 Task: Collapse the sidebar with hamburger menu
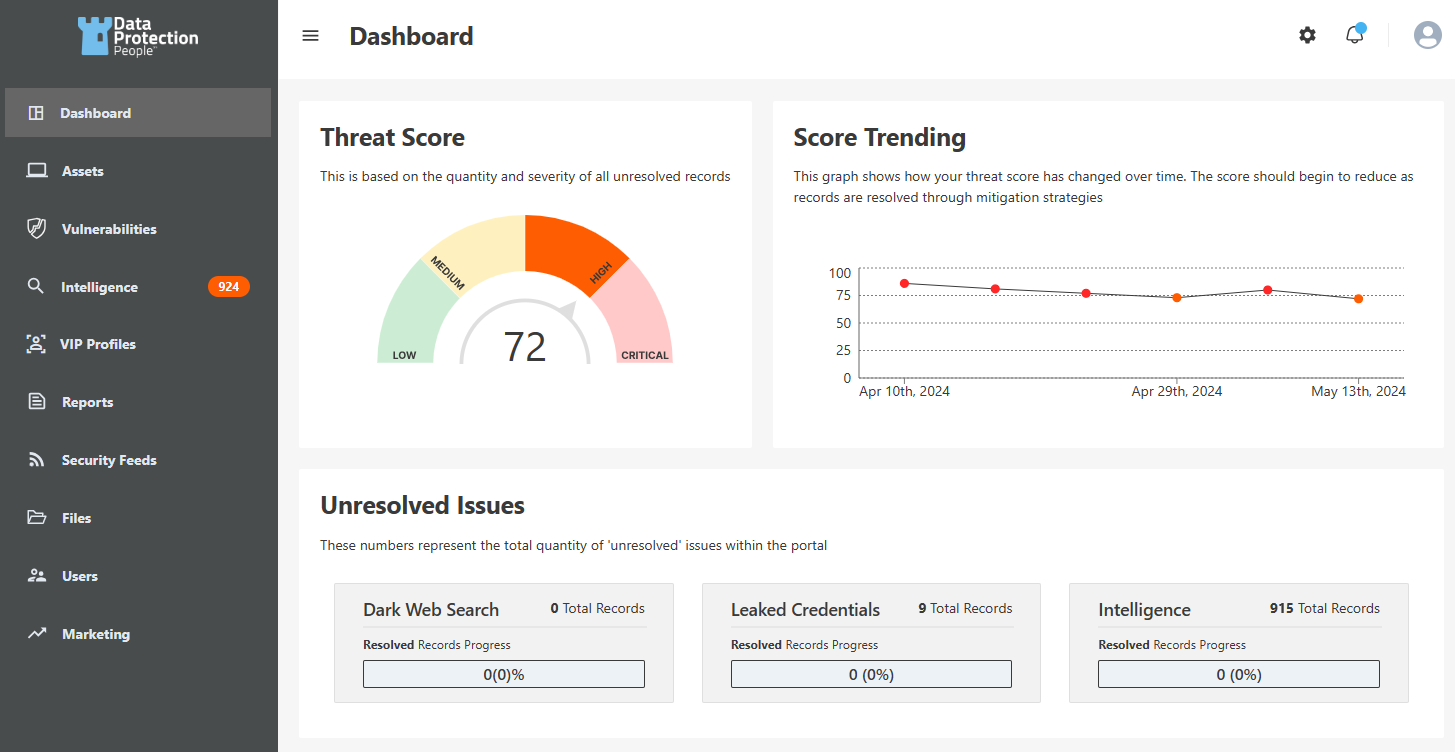[310, 36]
